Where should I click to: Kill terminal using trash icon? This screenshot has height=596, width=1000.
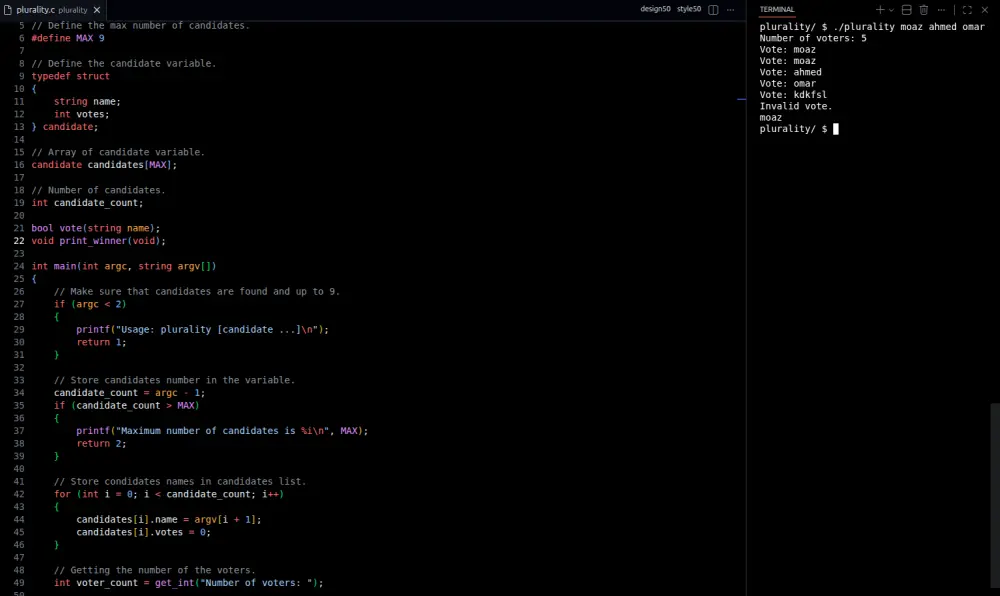(923, 10)
